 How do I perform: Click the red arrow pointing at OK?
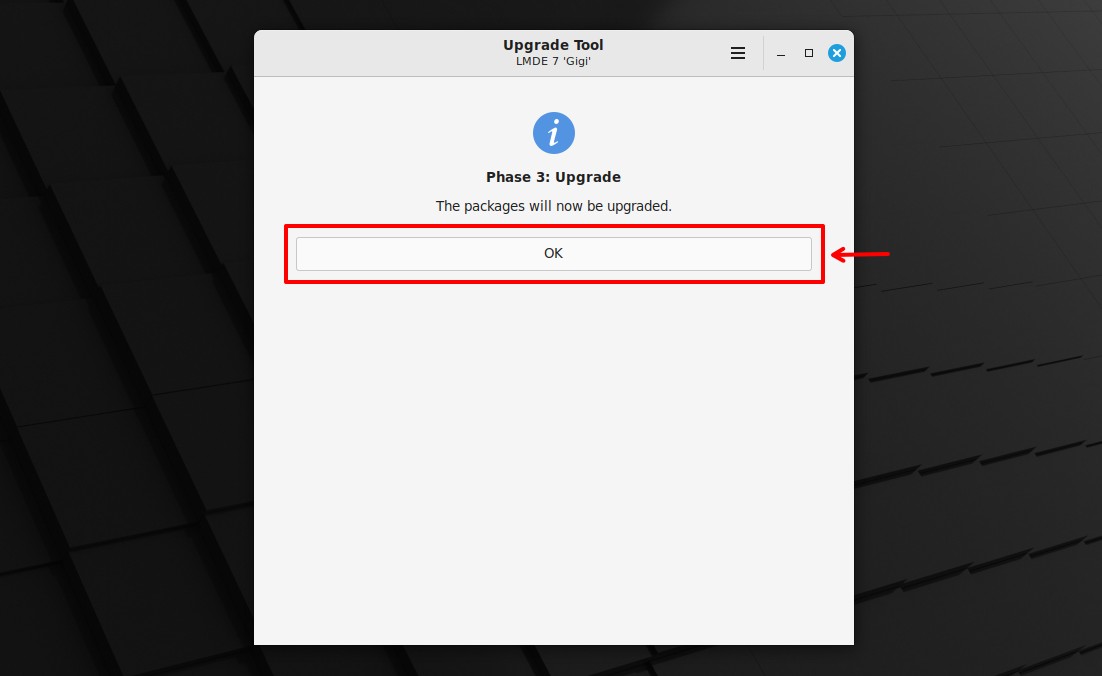click(x=860, y=254)
